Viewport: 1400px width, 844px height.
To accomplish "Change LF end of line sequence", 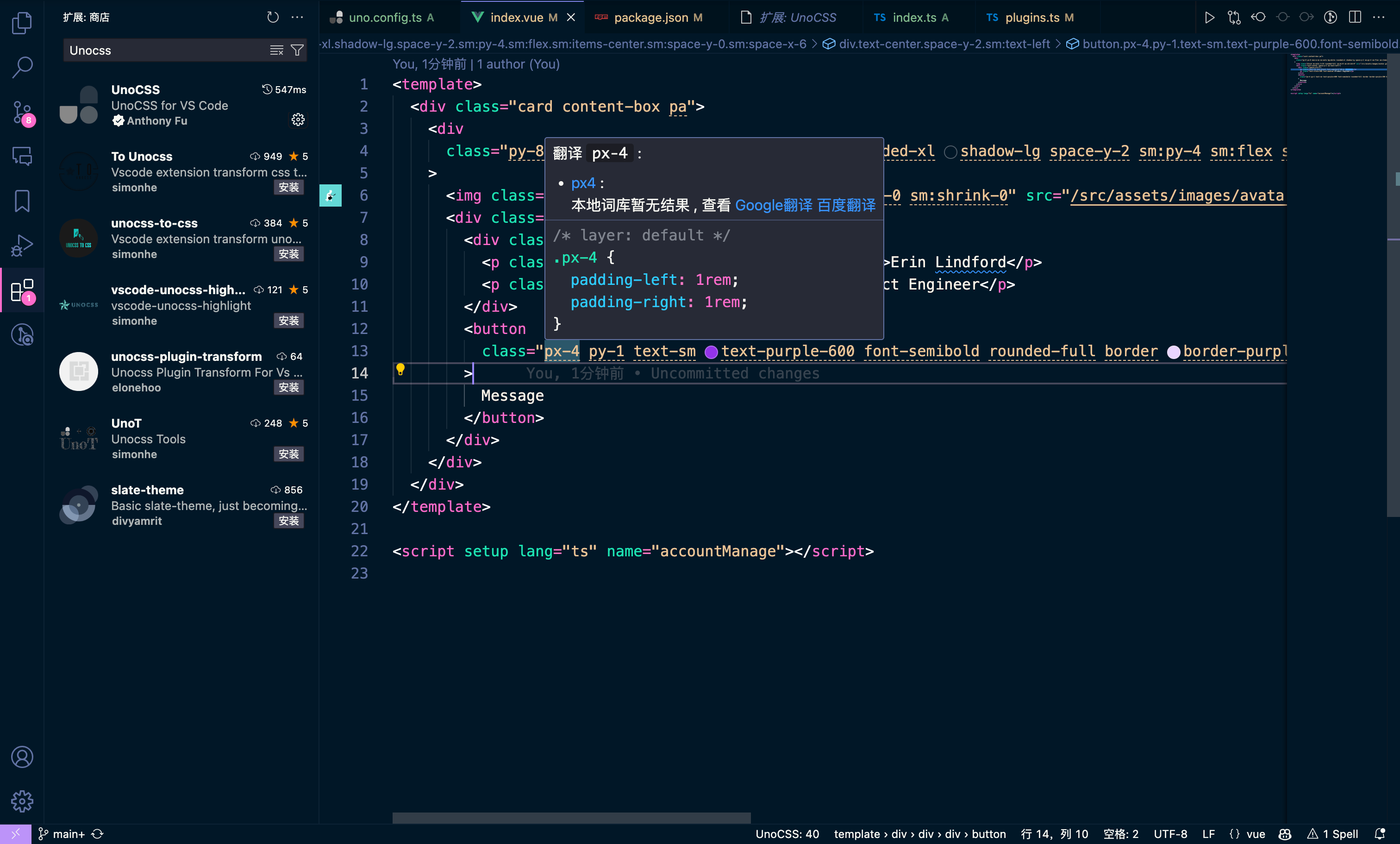I will 1208,834.
